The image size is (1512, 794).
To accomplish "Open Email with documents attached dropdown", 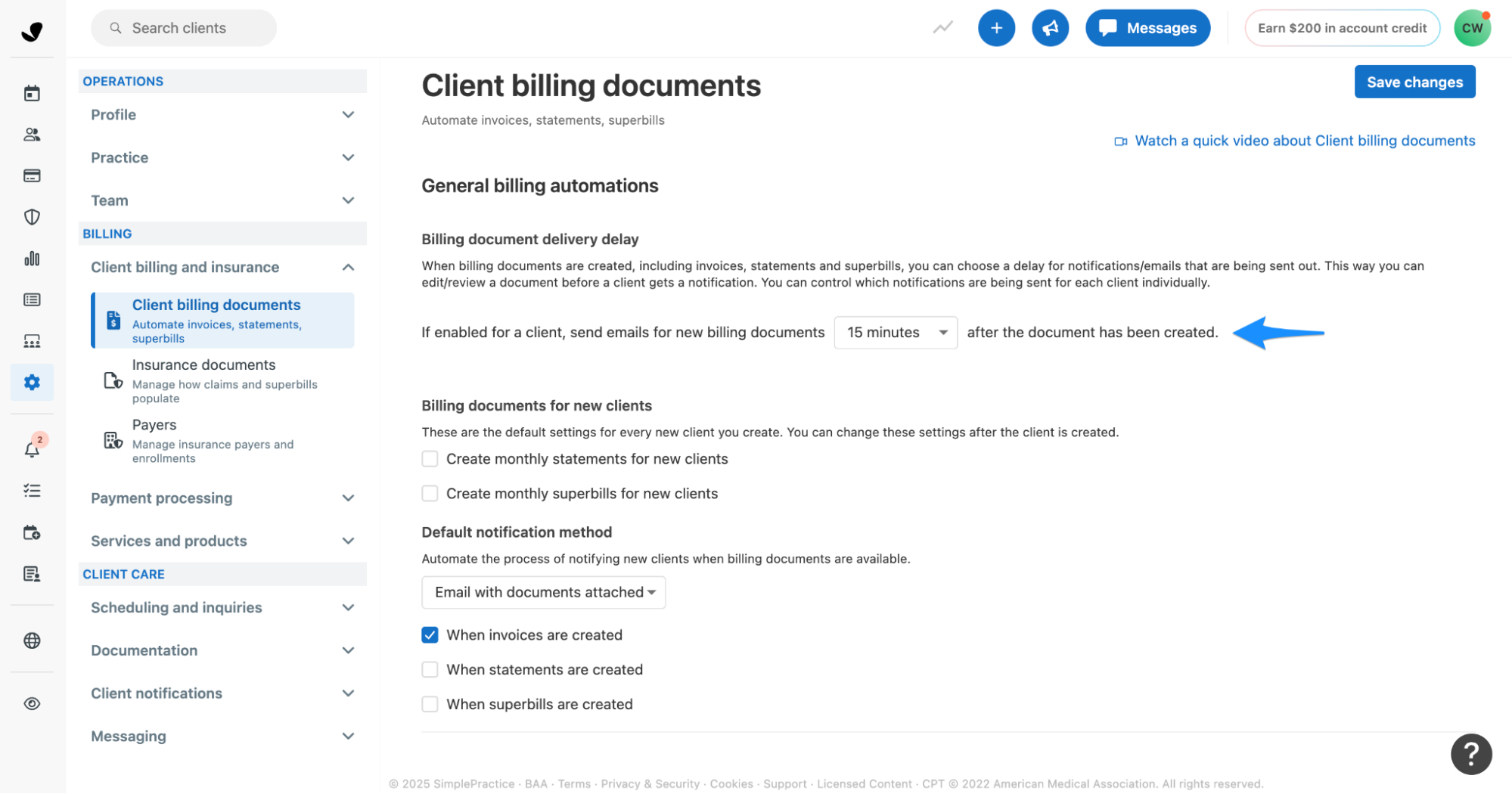I will [543, 593].
